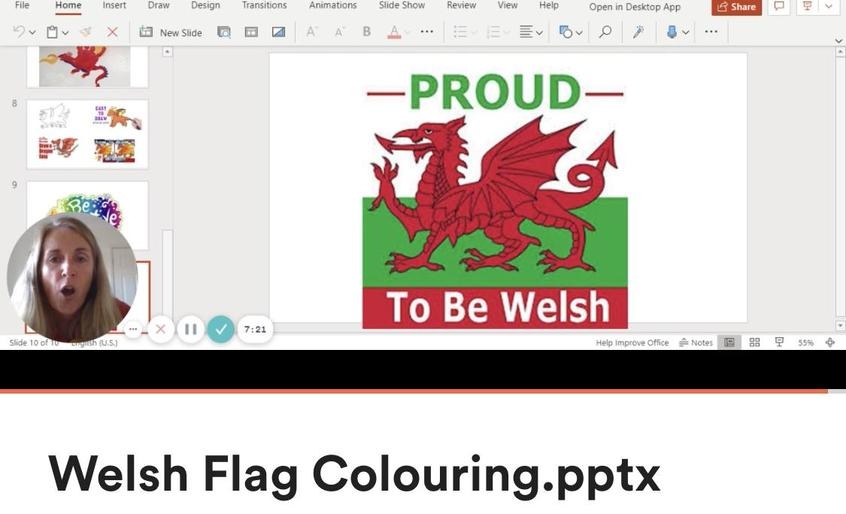Open the Font Color dropdown arrow
The height and width of the screenshot is (514, 846).
408,33
